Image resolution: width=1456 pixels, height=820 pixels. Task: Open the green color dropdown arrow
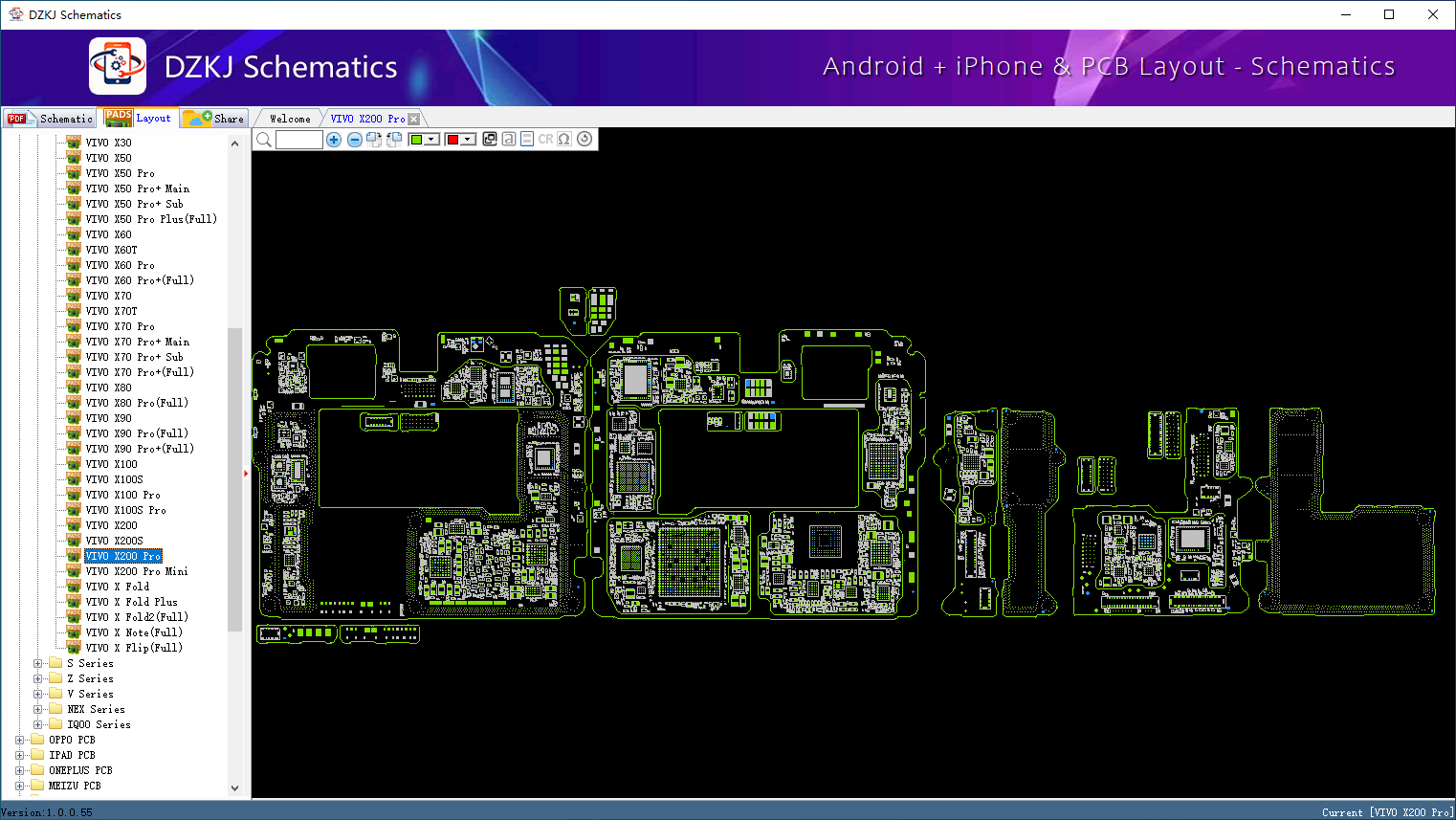pos(431,140)
